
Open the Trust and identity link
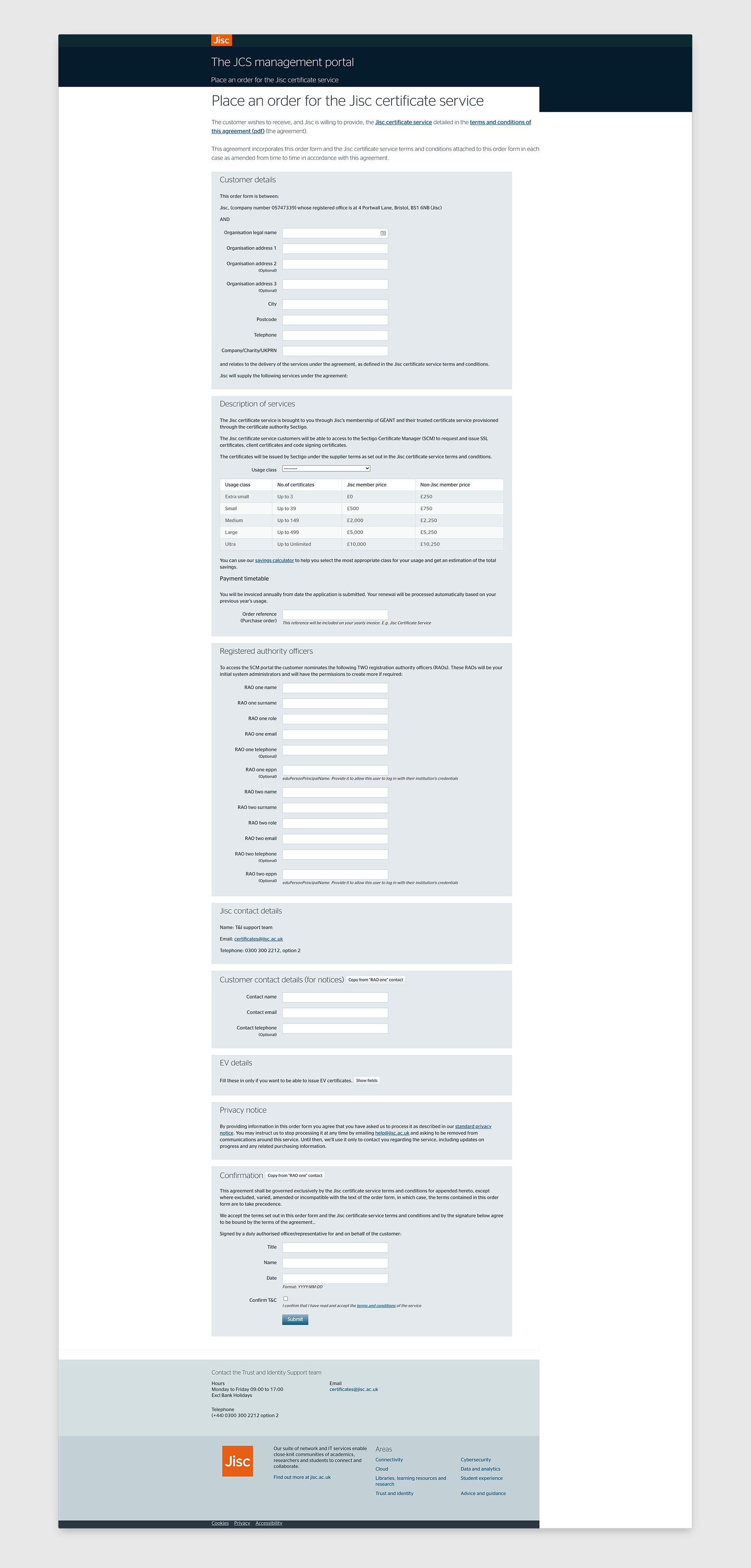tap(394, 1493)
